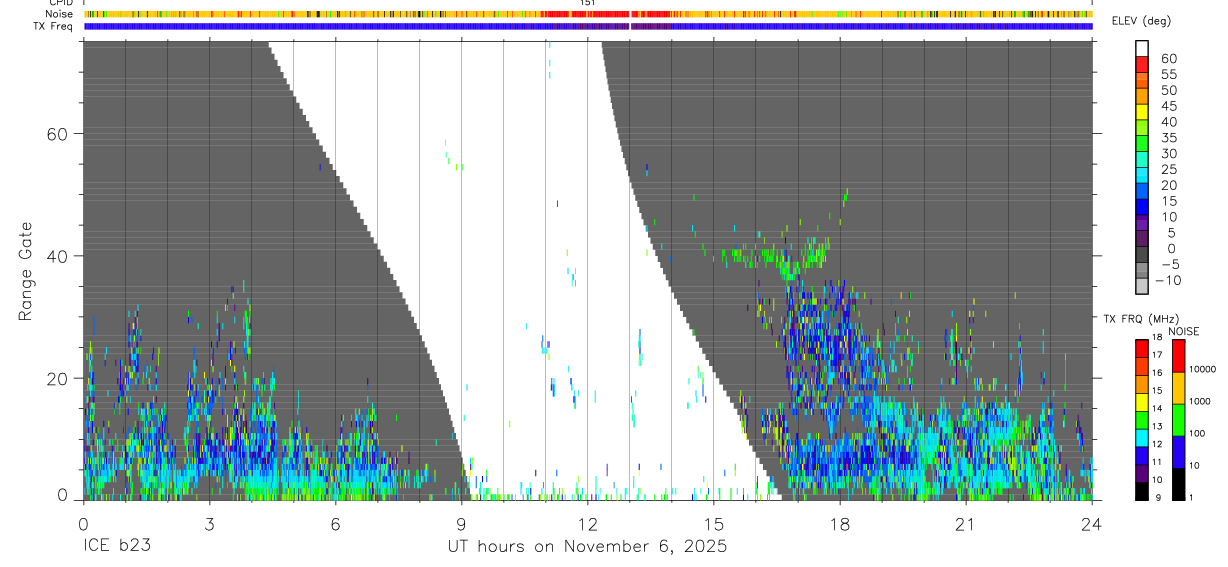Click 'UT hours on November 6, 2025' axis title
1228x567 pixels.
(x=587, y=547)
